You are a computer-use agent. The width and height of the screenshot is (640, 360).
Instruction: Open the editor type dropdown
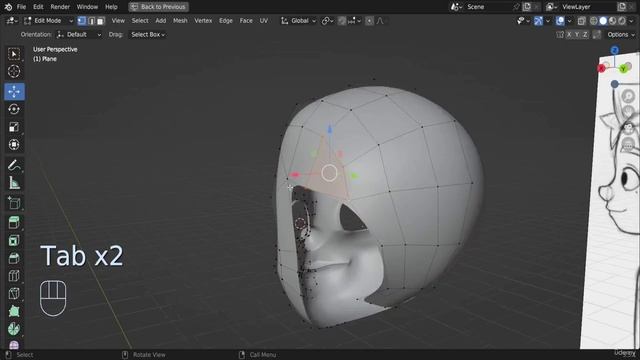click(12, 21)
